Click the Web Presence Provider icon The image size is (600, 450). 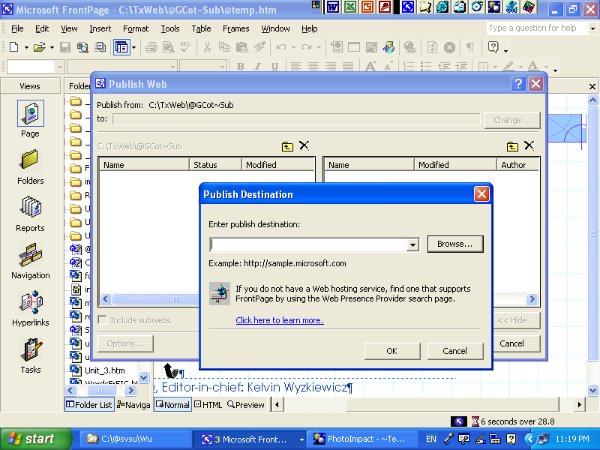219,292
